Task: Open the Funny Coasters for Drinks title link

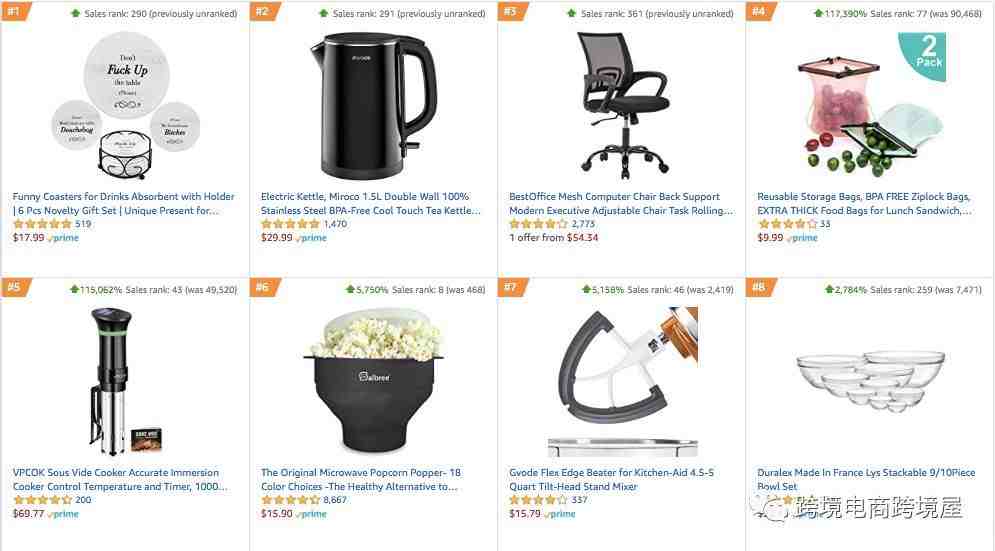Action: click(123, 203)
